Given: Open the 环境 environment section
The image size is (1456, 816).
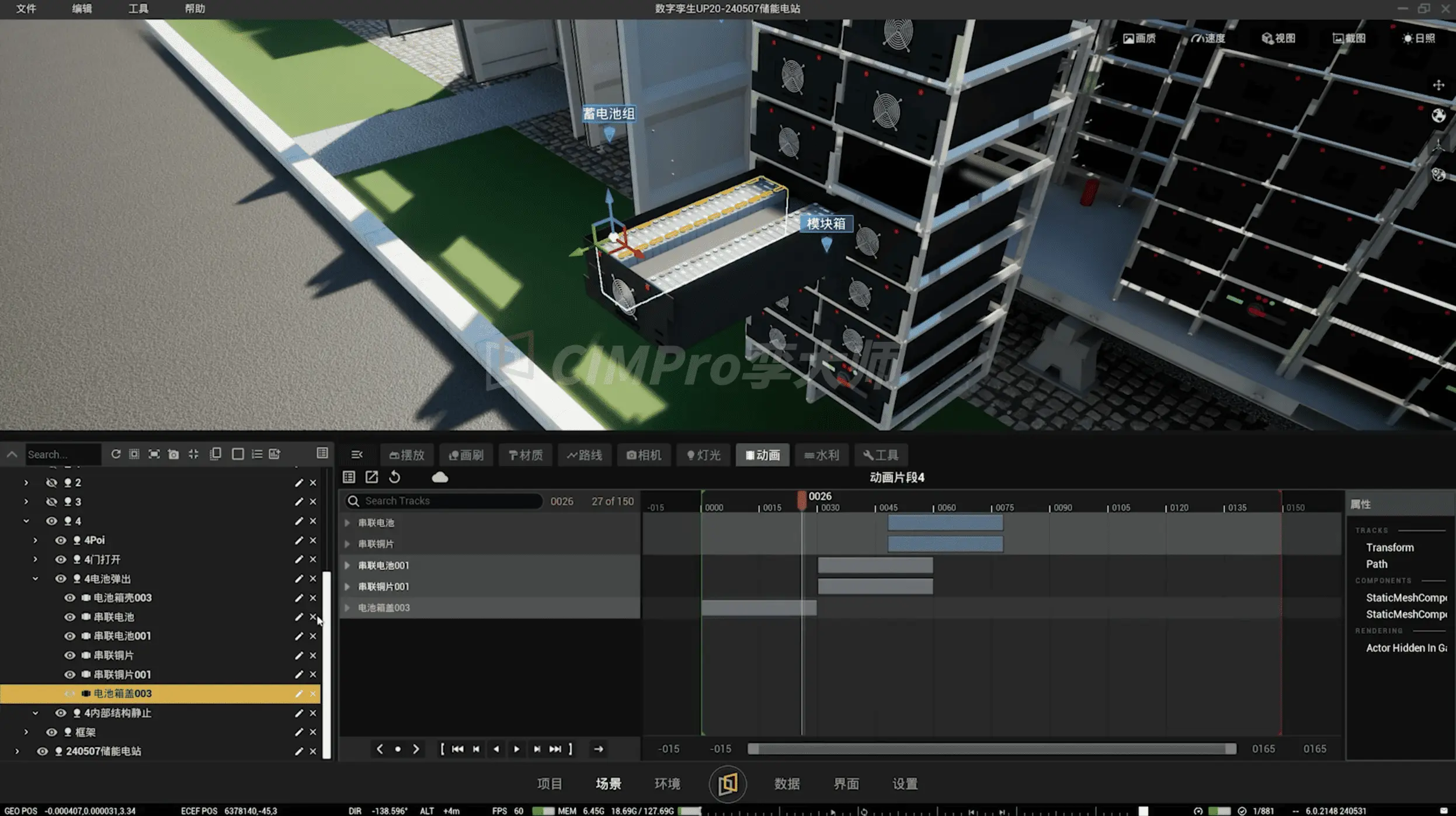Looking at the screenshot, I should point(667,783).
